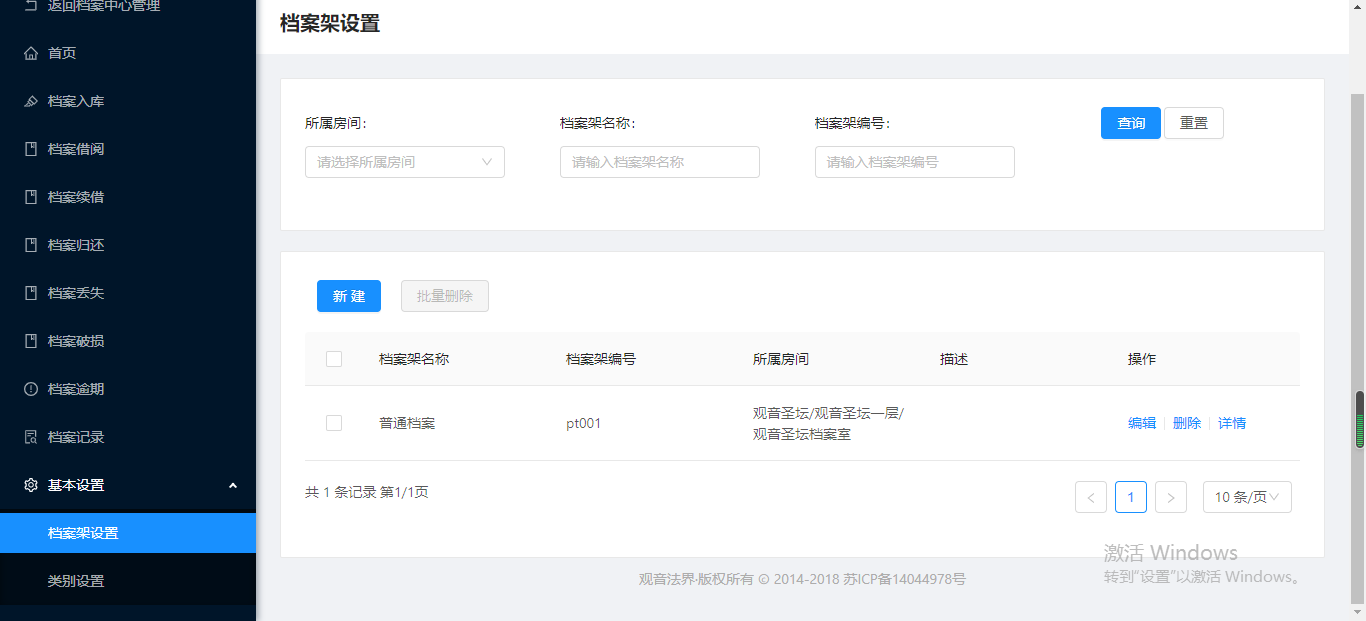1366x621 pixels.
Task: Click the 档案借阅 document icon
Action: [31, 149]
